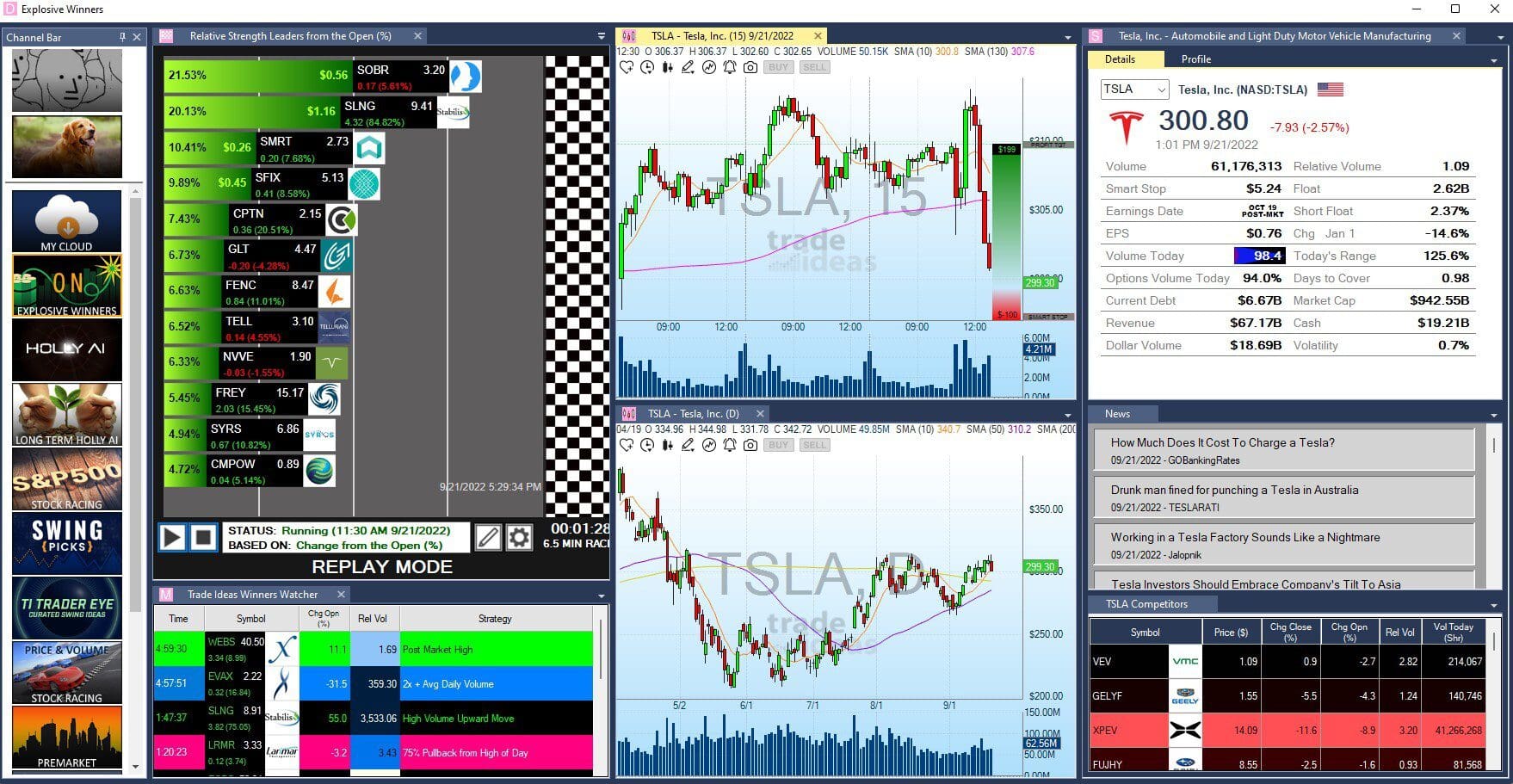Open 'Drunk man fined for punching a Tesla' news
Image resolution: width=1513 pixels, height=784 pixels.
tap(1284, 497)
